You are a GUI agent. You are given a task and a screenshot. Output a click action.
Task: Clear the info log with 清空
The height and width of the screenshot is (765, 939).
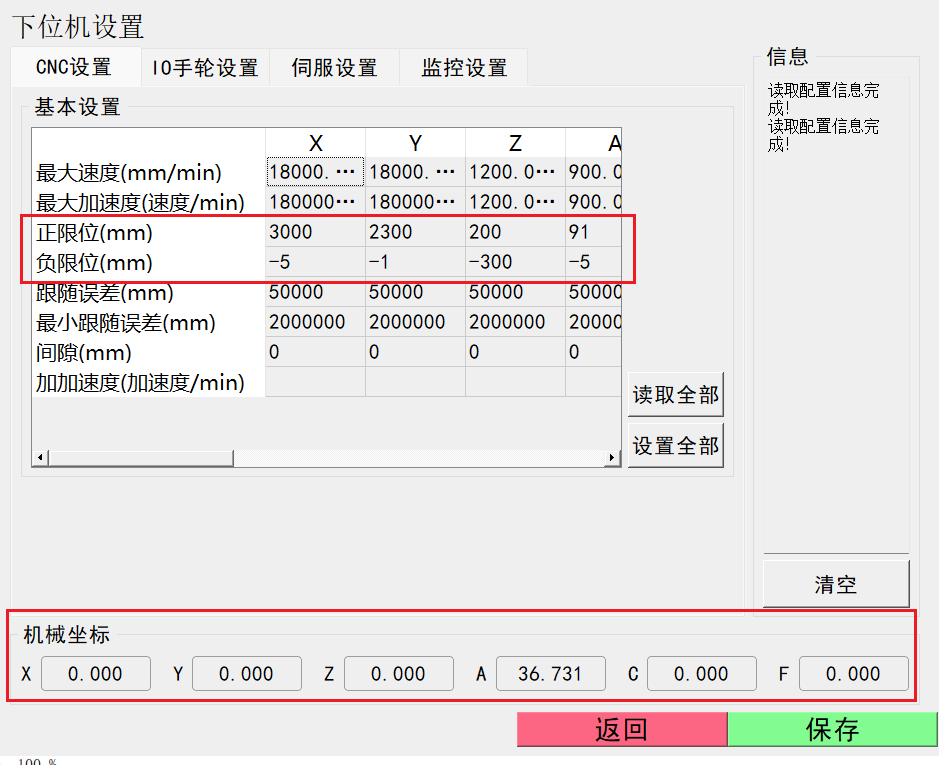point(836,584)
